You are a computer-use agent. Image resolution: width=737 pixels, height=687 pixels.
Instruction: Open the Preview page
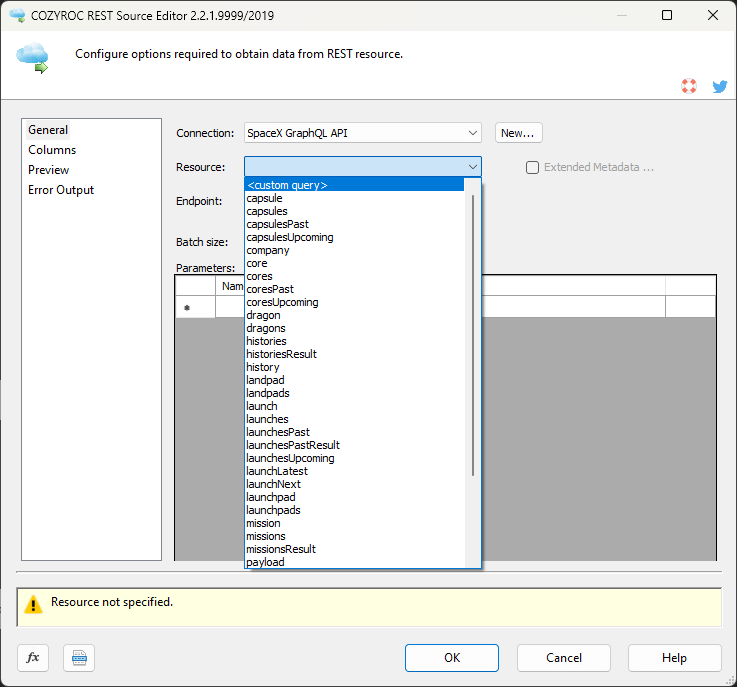(48, 170)
